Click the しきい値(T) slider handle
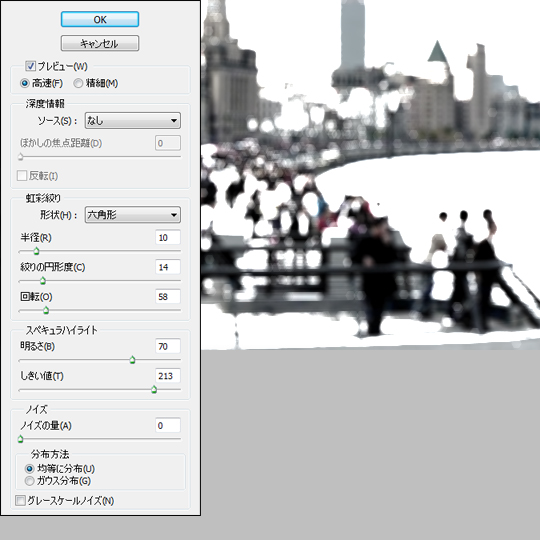Image resolution: width=540 pixels, height=540 pixels. tap(154, 390)
